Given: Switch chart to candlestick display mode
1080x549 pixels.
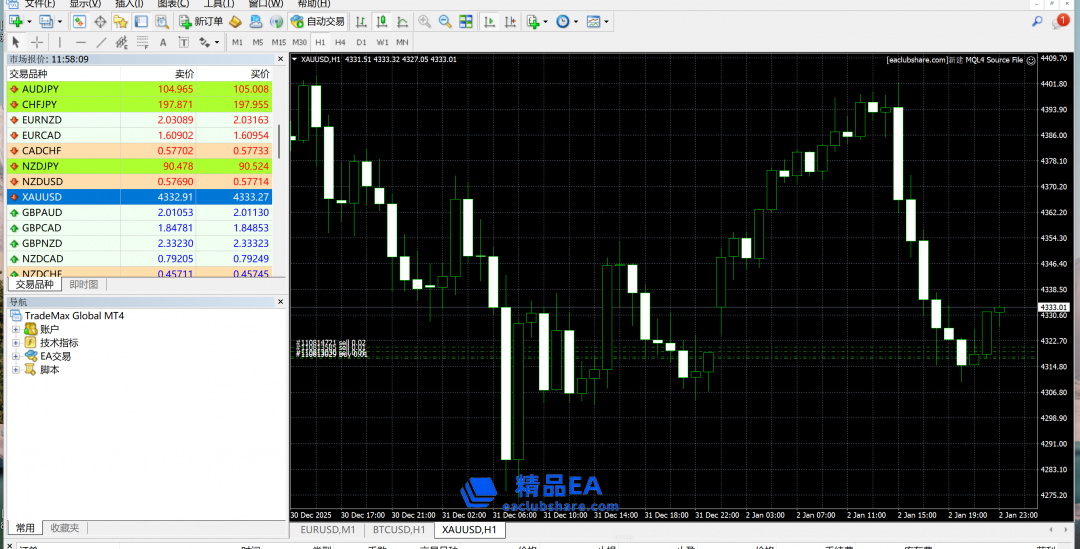Looking at the screenshot, I should [381, 21].
